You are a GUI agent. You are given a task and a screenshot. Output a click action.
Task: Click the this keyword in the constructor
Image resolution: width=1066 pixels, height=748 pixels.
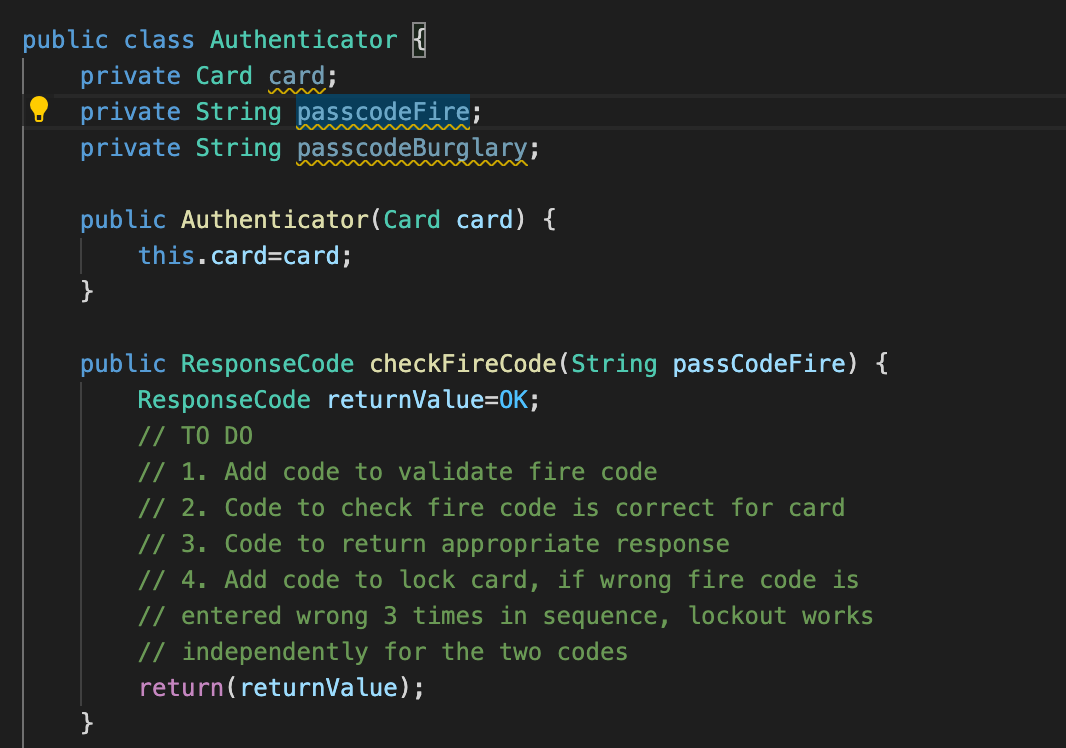pos(167,256)
